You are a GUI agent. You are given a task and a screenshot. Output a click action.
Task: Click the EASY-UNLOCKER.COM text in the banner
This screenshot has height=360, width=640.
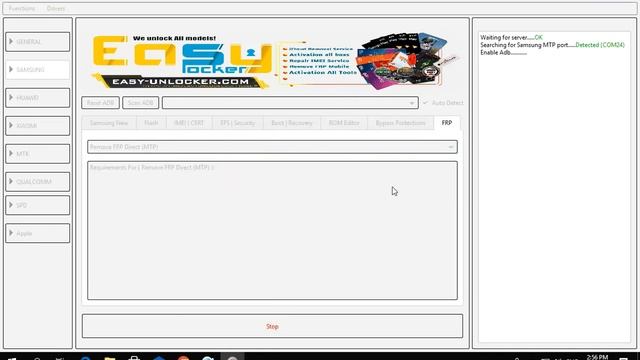pyautogui.click(x=180, y=82)
